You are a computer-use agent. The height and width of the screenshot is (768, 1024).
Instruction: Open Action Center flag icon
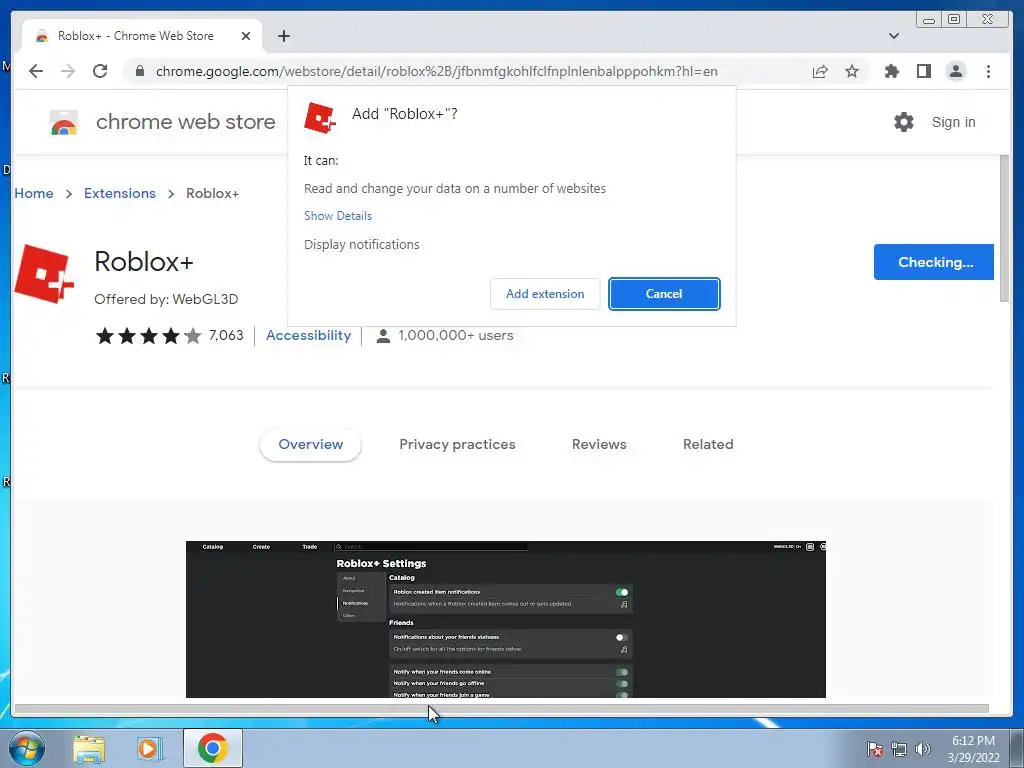(875, 749)
